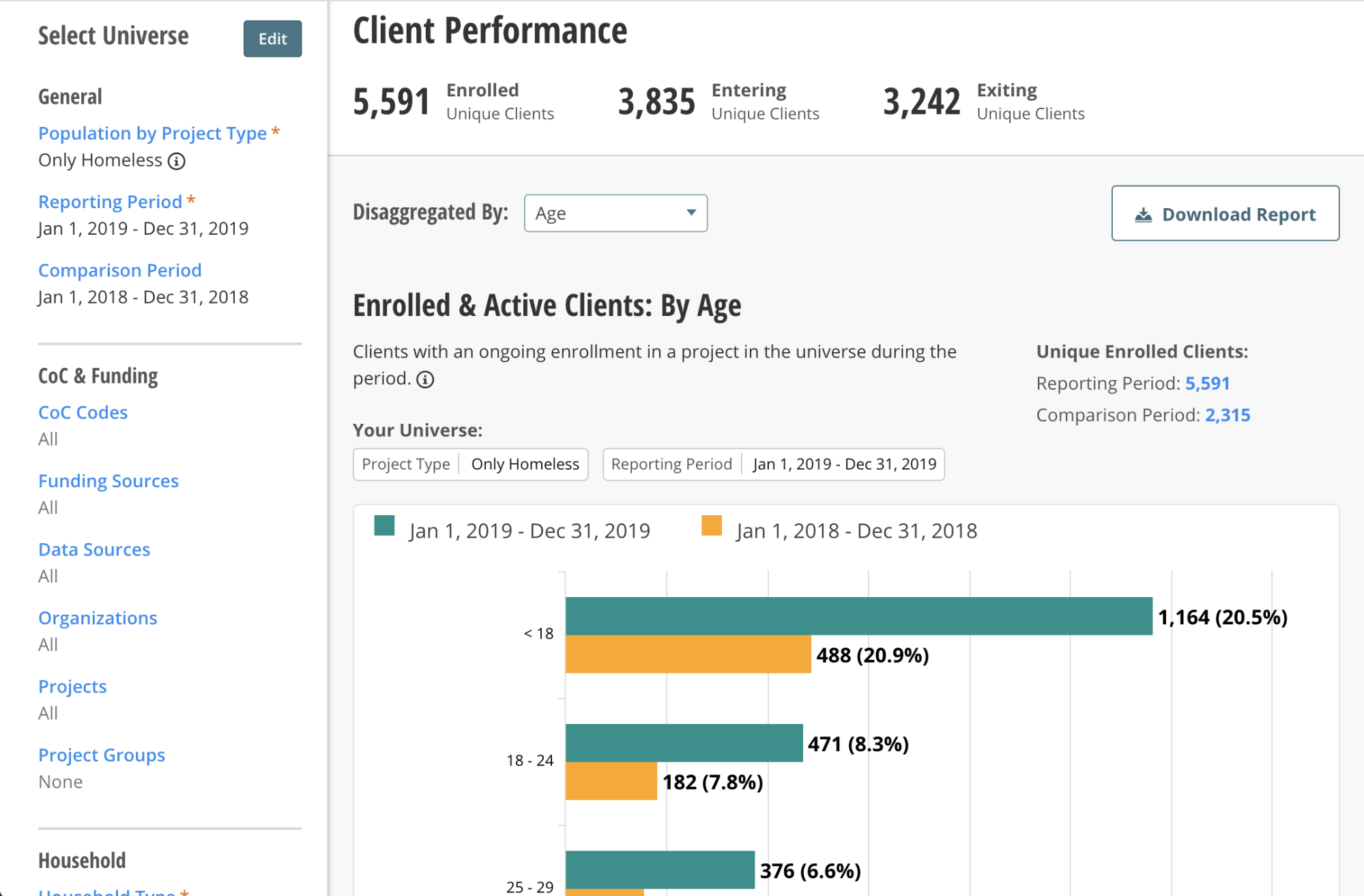
Task: Click the 2018 bar for ages 18 - 24
Action: coord(611,781)
